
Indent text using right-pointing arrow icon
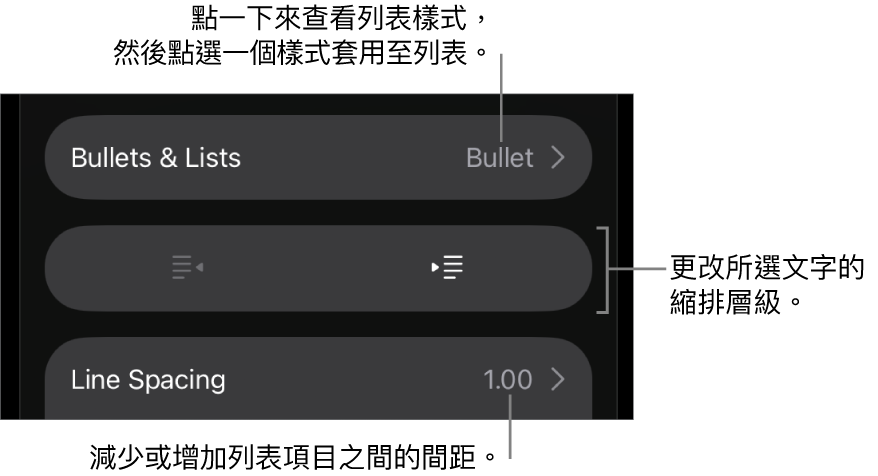click(447, 268)
